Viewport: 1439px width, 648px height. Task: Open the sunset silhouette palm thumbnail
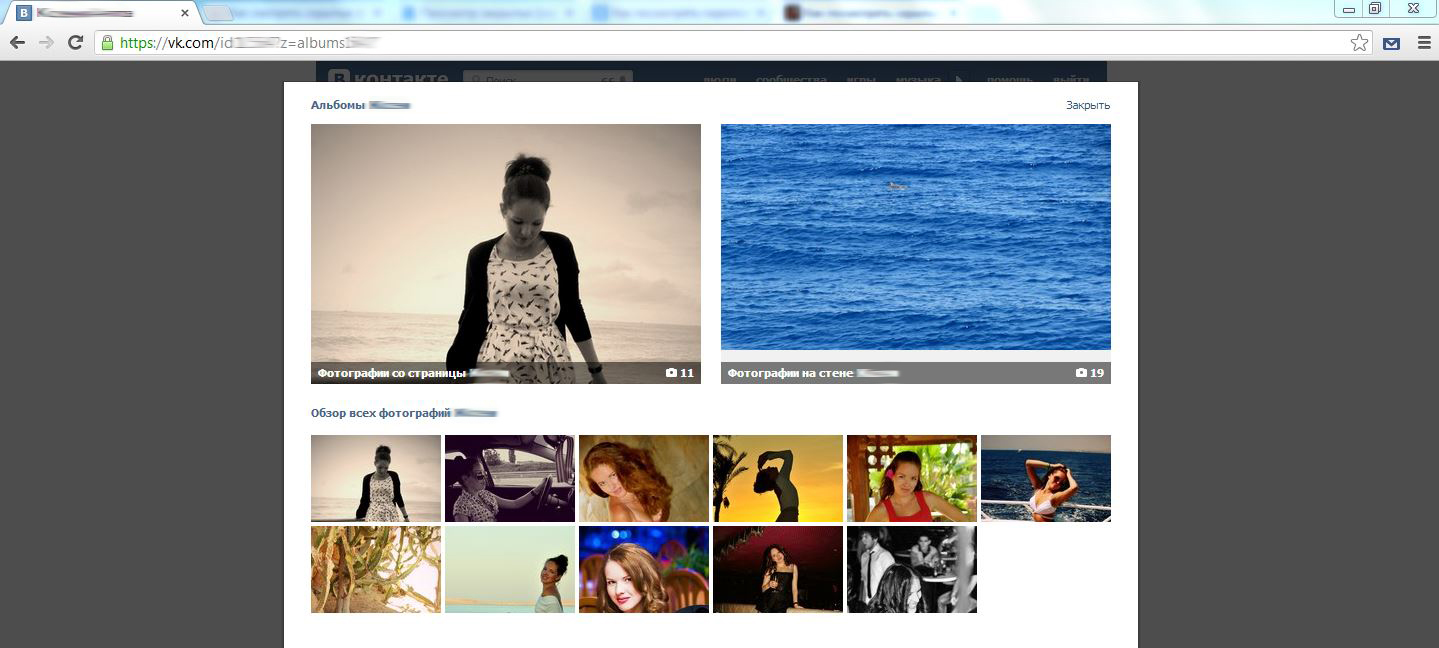point(778,478)
